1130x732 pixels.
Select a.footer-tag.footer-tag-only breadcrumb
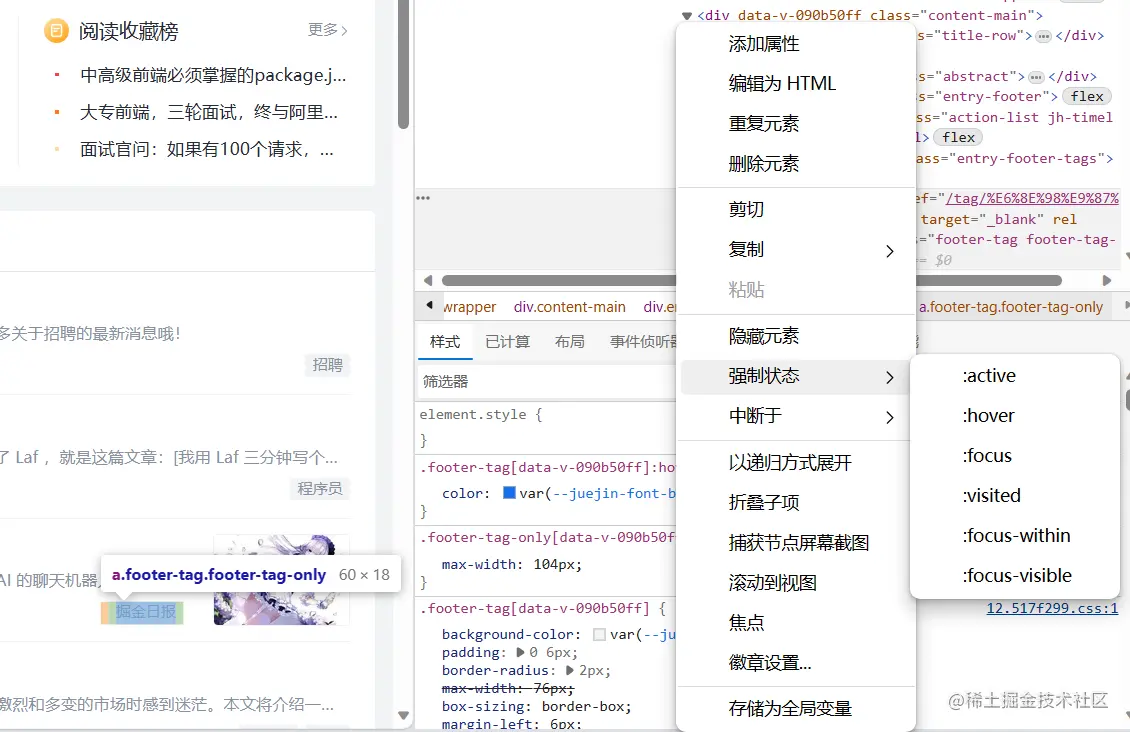click(x=1010, y=307)
